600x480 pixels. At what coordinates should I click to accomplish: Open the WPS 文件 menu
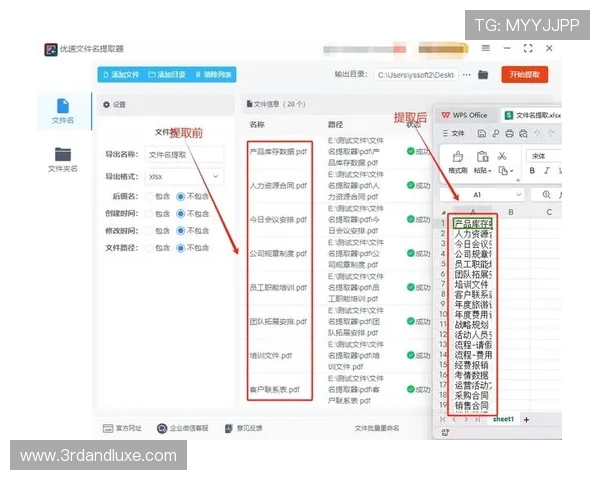click(x=453, y=133)
